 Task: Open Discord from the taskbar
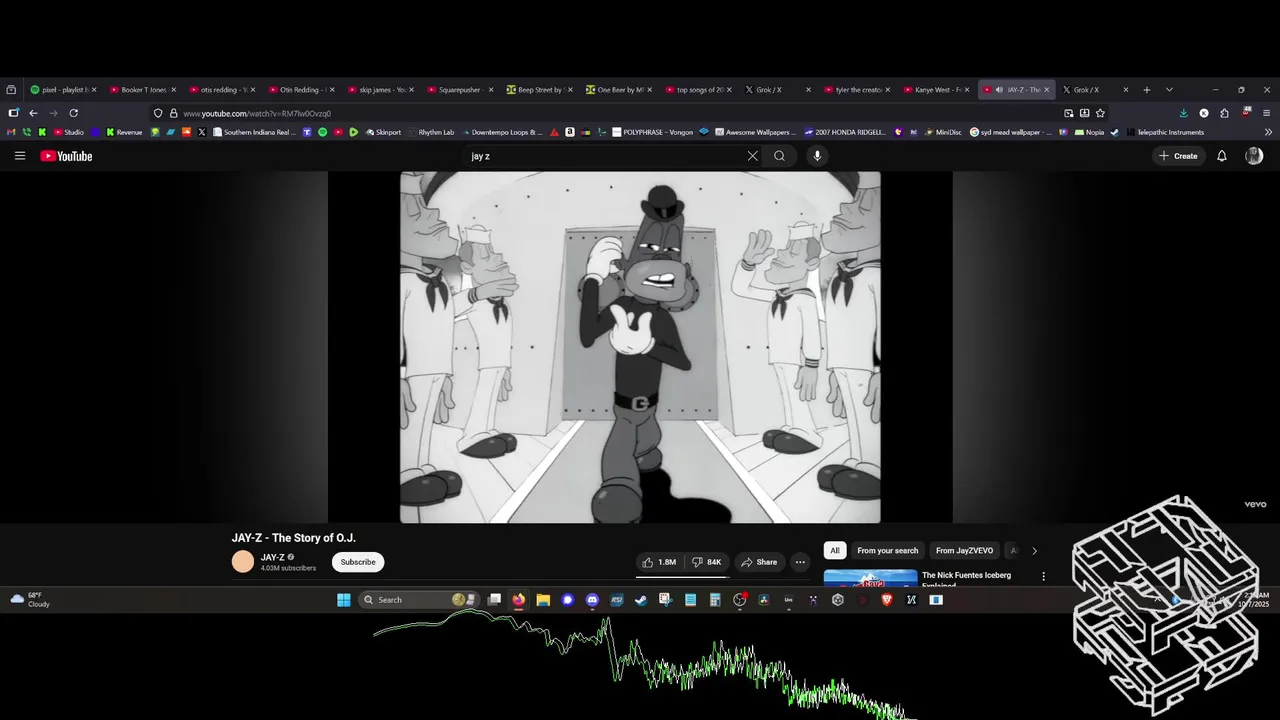[592, 600]
